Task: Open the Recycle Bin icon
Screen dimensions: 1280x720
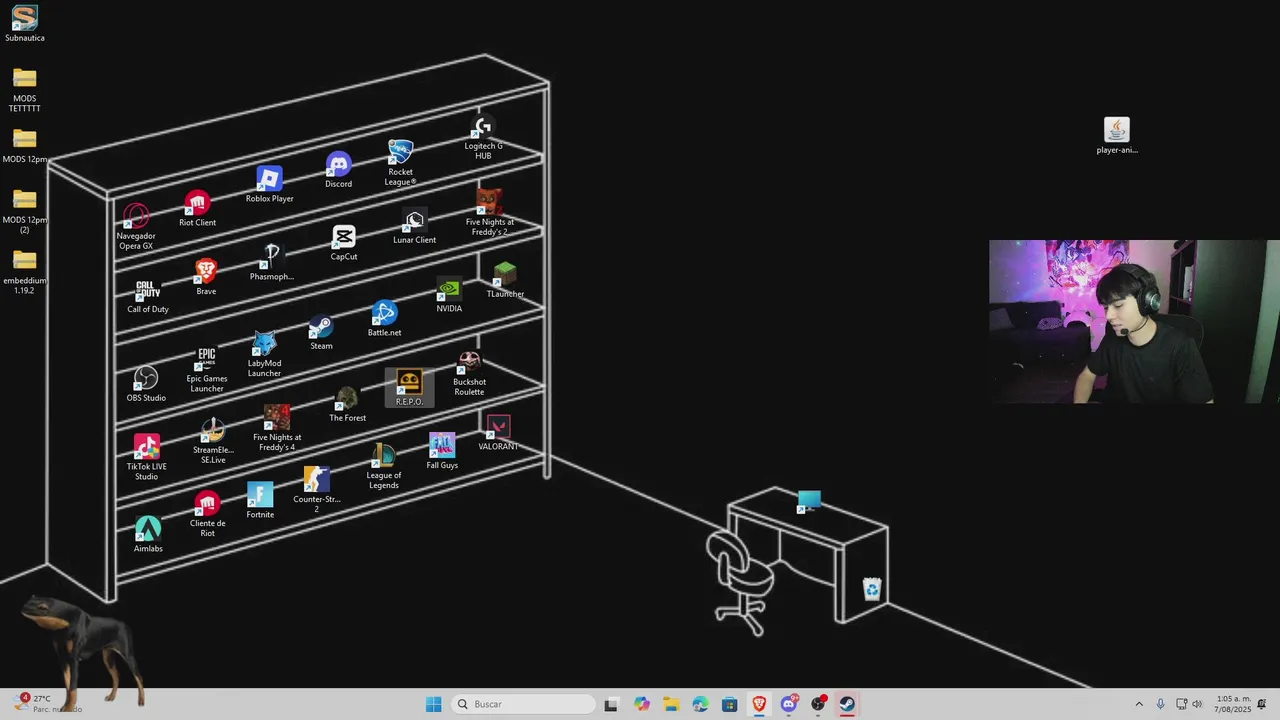Action: [x=872, y=588]
